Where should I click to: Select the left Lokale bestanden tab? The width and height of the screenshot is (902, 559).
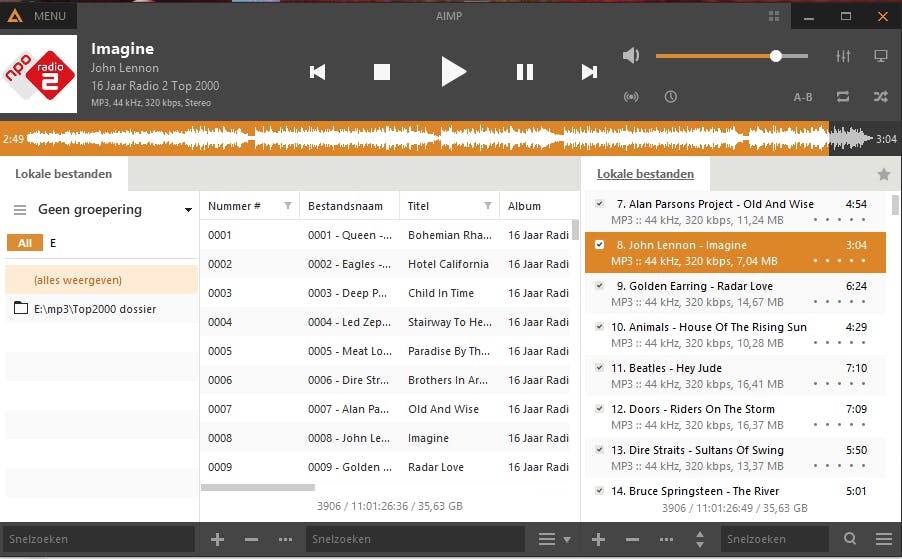pos(63,174)
